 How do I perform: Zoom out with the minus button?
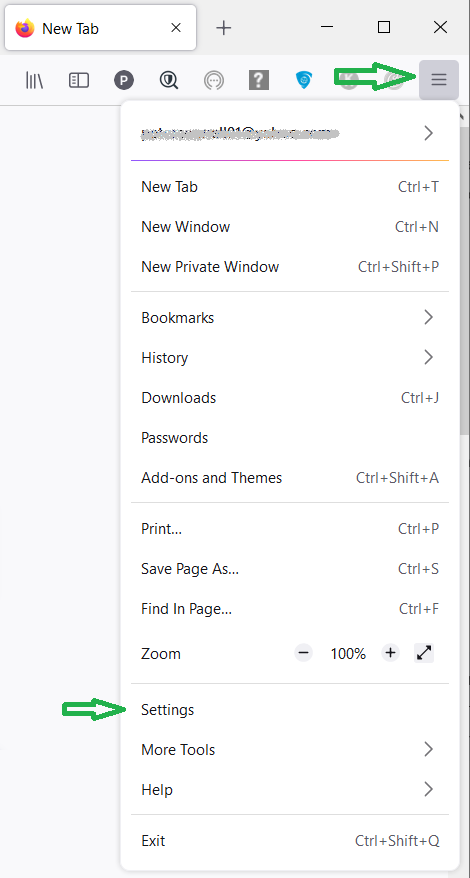point(304,652)
